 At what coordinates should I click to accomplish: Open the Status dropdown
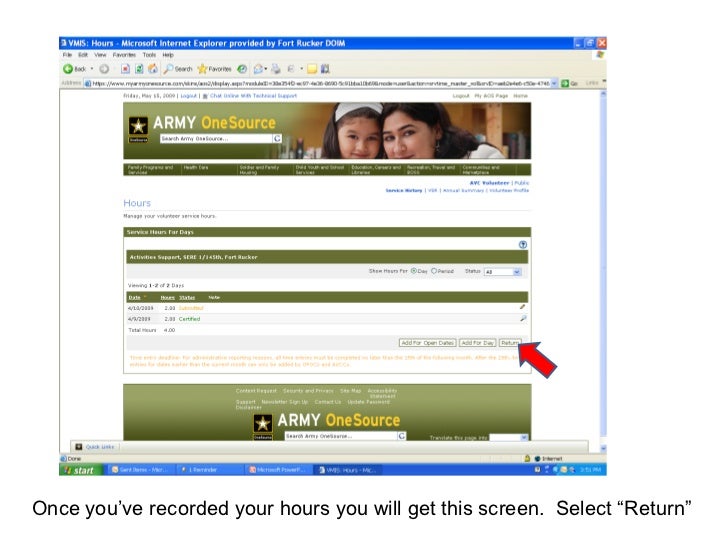(x=503, y=272)
